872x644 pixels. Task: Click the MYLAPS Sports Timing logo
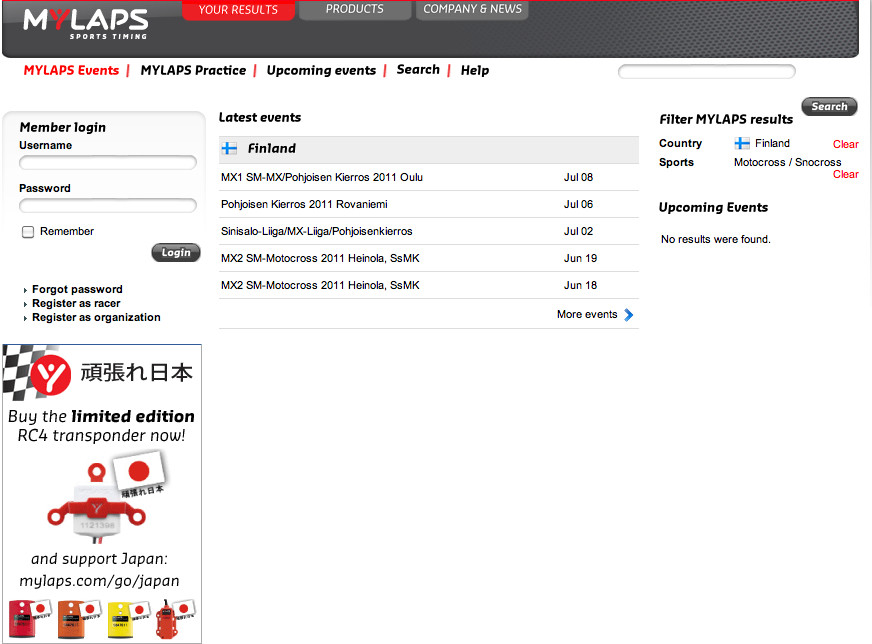(86, 24)
